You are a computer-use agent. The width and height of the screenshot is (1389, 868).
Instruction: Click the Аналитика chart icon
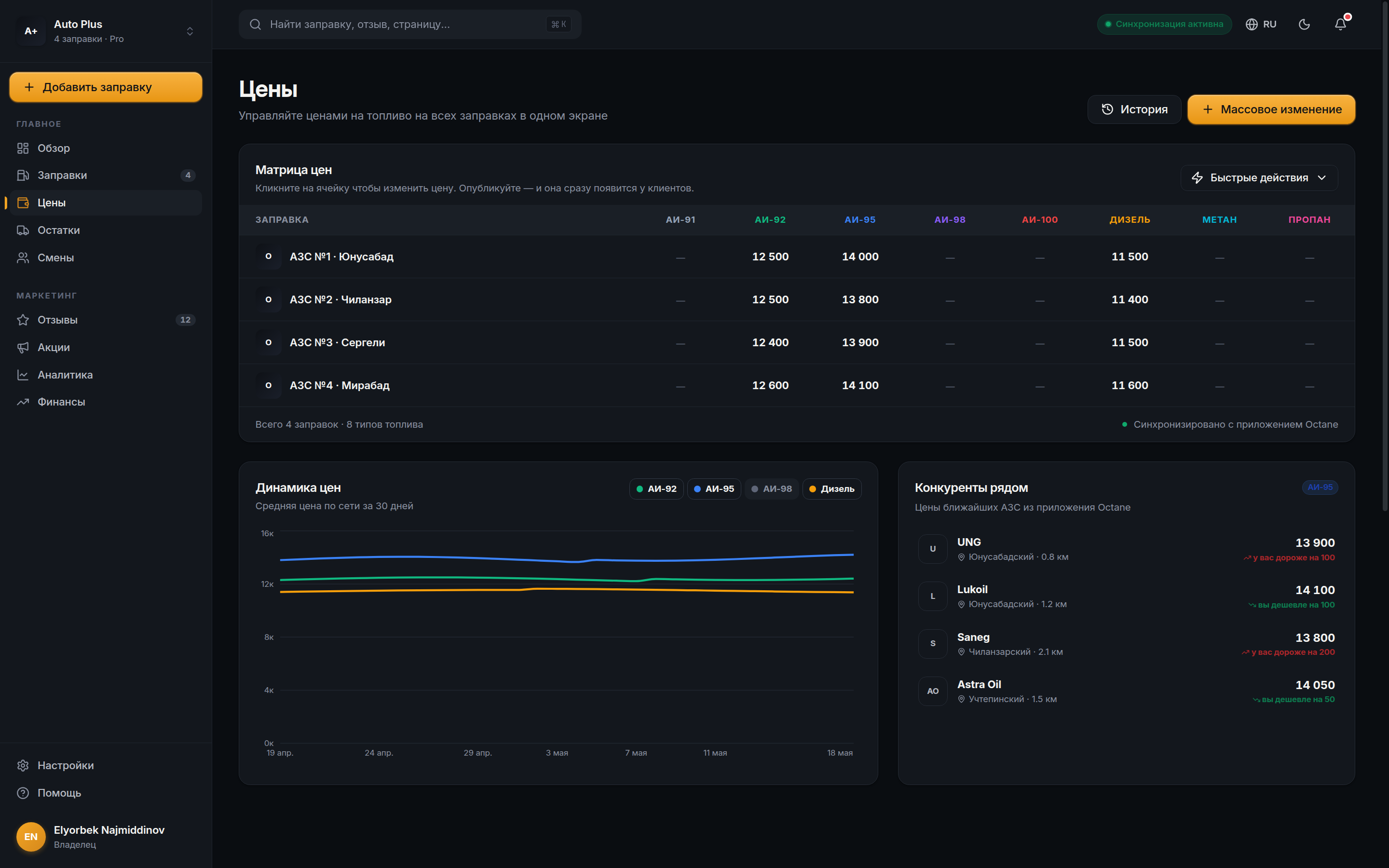23,375
